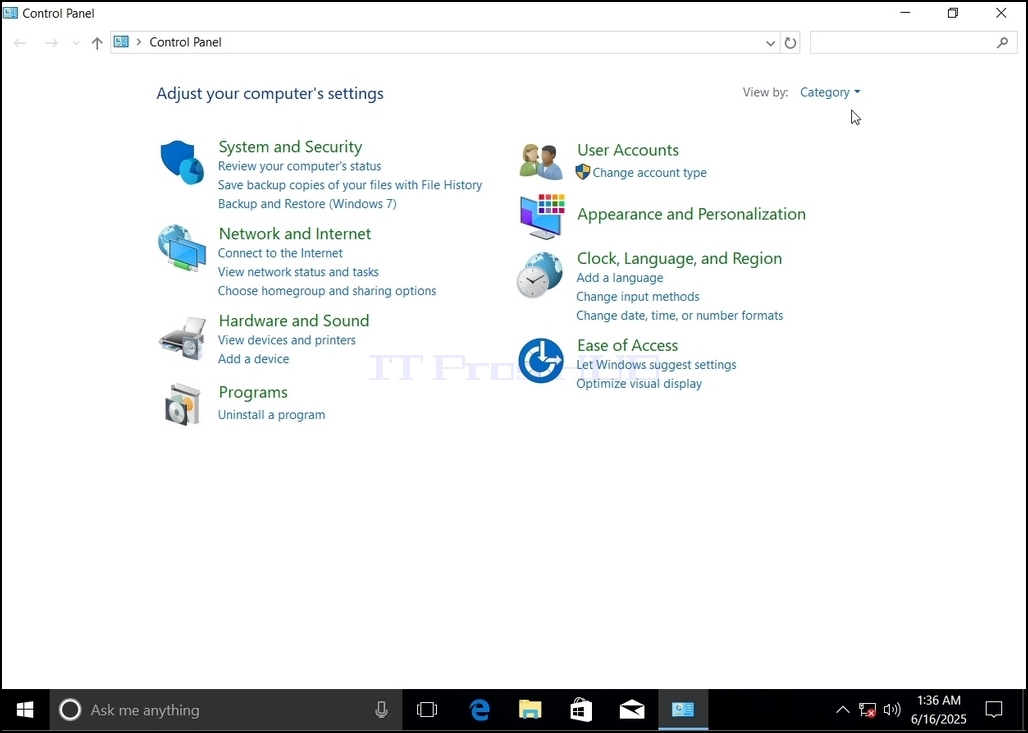Click the Forward navigation arrow
This screenshot has height=733, width=1028.
pyautogui.click(x=51, y=43)
